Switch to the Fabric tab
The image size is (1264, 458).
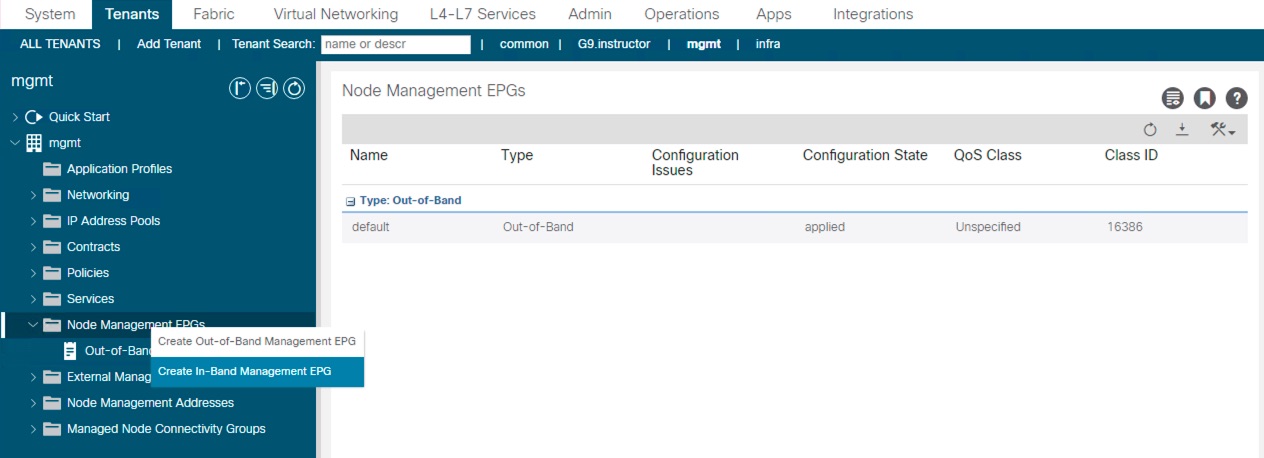[x=212, y=14]
